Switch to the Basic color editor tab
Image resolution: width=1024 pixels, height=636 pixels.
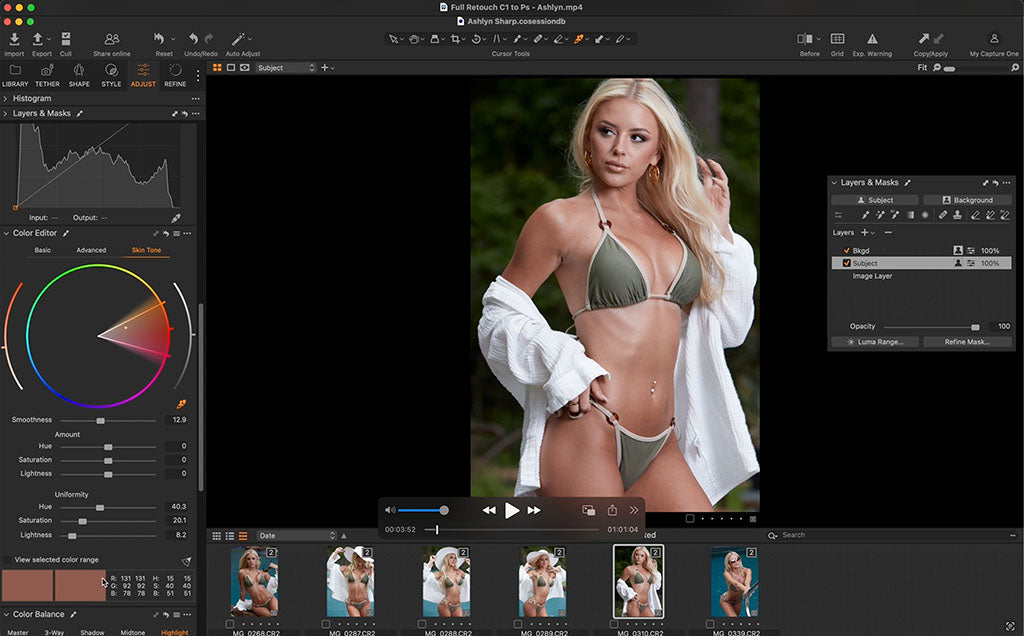point(43,250)
